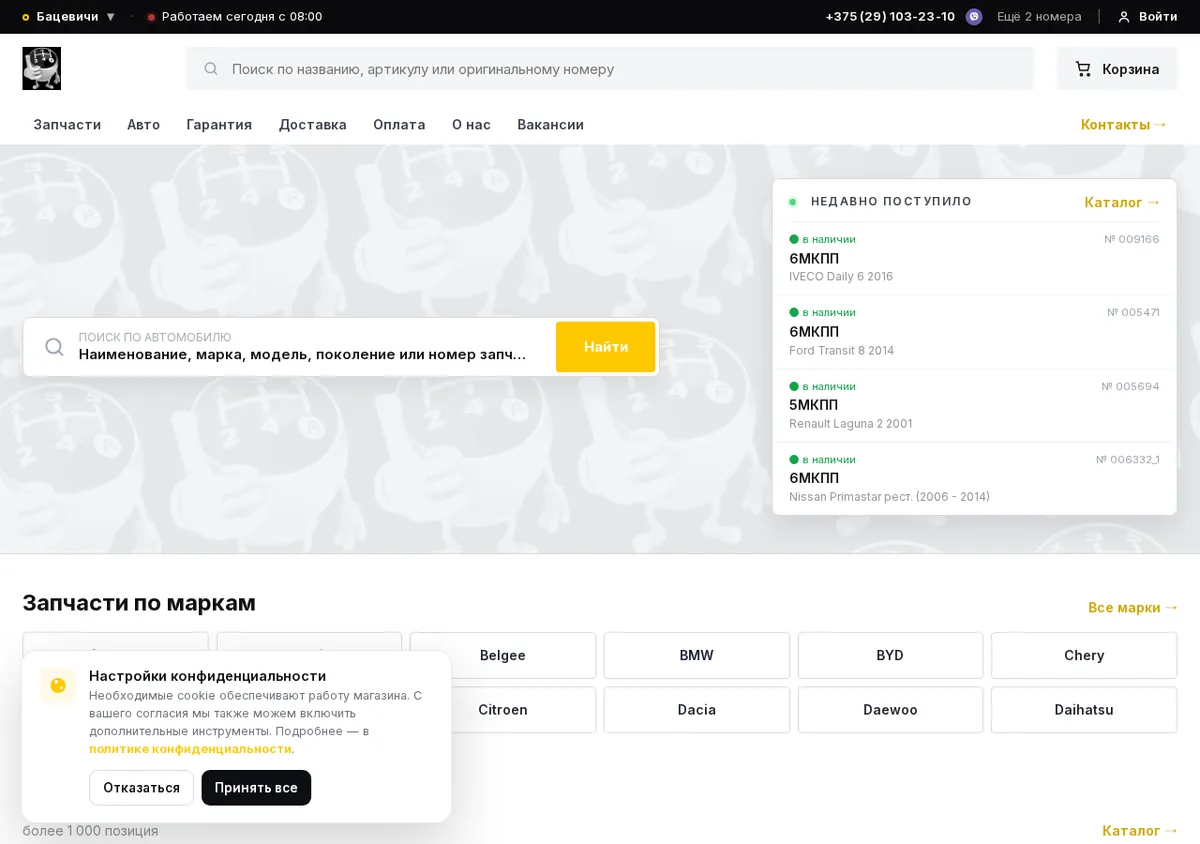Select the BMW brand tile
The height and width of the screenshot is (844, 1200).
point(697,656)
